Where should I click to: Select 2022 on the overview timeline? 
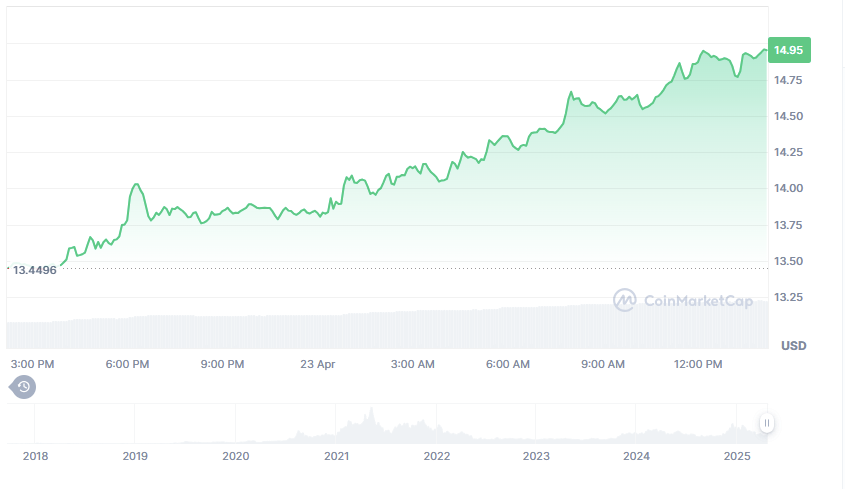point(437,457)
